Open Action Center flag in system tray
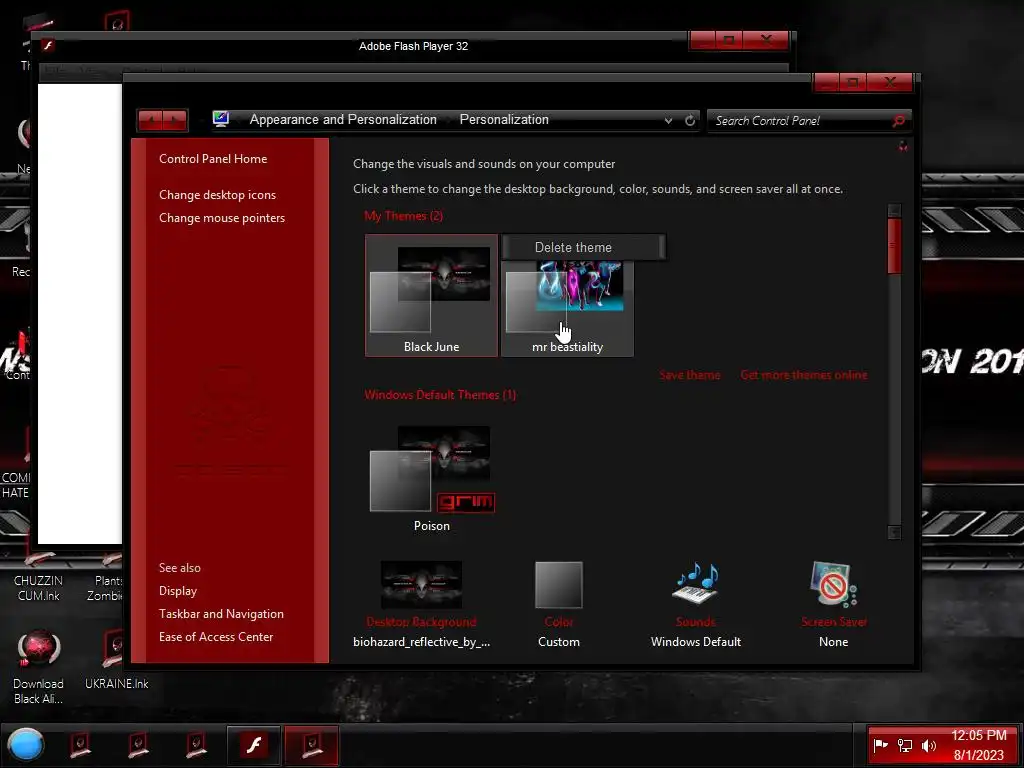Image resolution: width=1024 pixels, height=768 pixels. click(880, 745)
